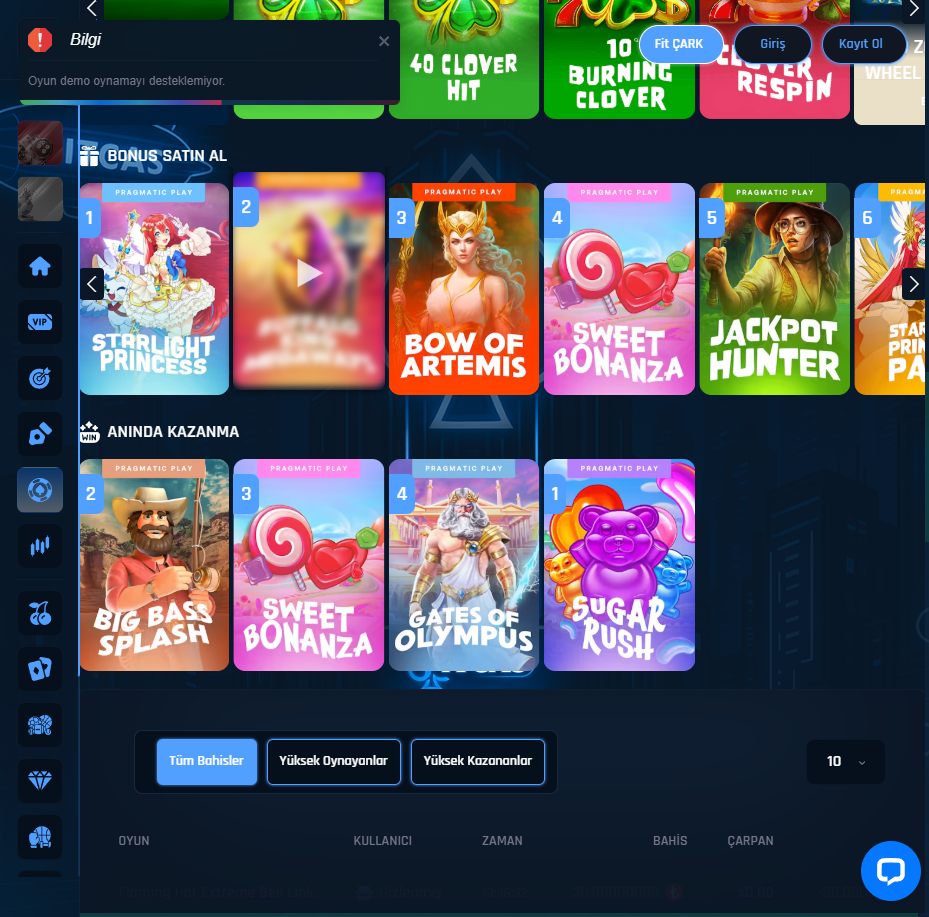
Task: Click the Kayıt Ol register button
Action: tap(863, 44)
